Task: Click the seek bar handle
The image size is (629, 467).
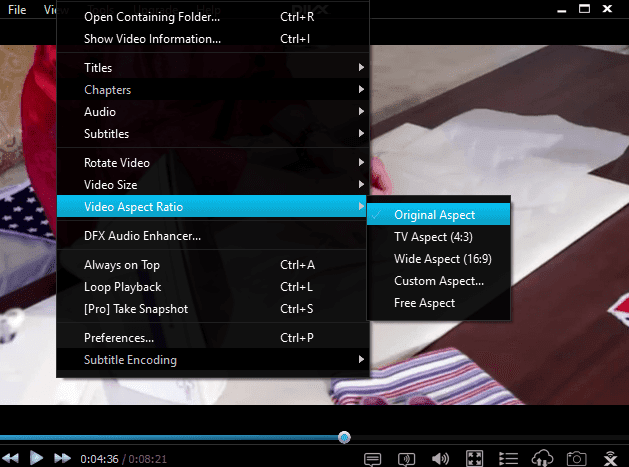Action: click(x=344, y=437)
